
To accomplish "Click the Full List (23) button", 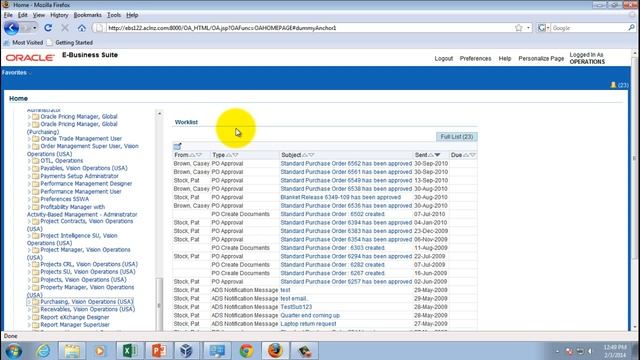I will 456,137.
